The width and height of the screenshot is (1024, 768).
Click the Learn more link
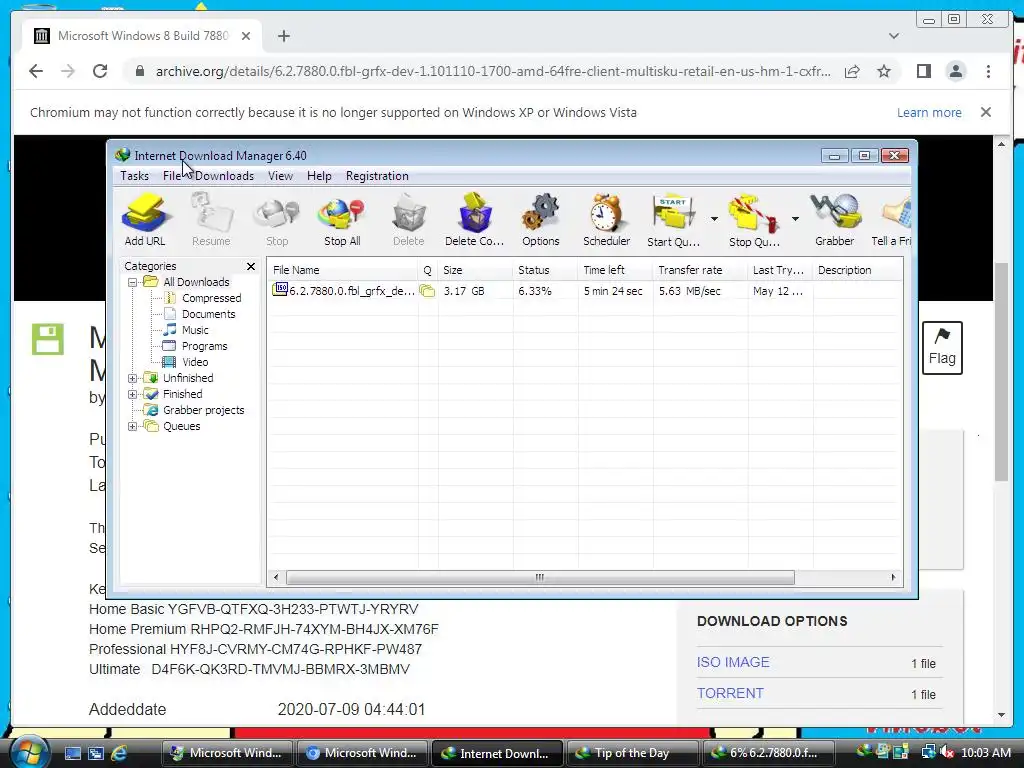pos(929,112)
